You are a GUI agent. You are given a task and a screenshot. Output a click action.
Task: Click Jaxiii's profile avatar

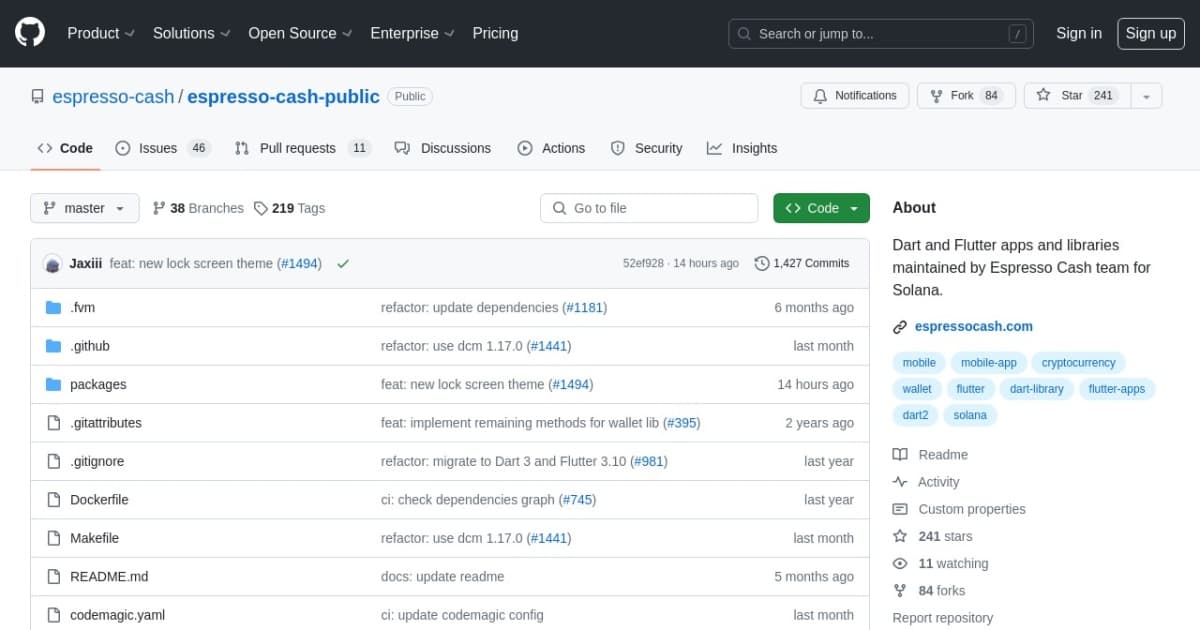52,263
